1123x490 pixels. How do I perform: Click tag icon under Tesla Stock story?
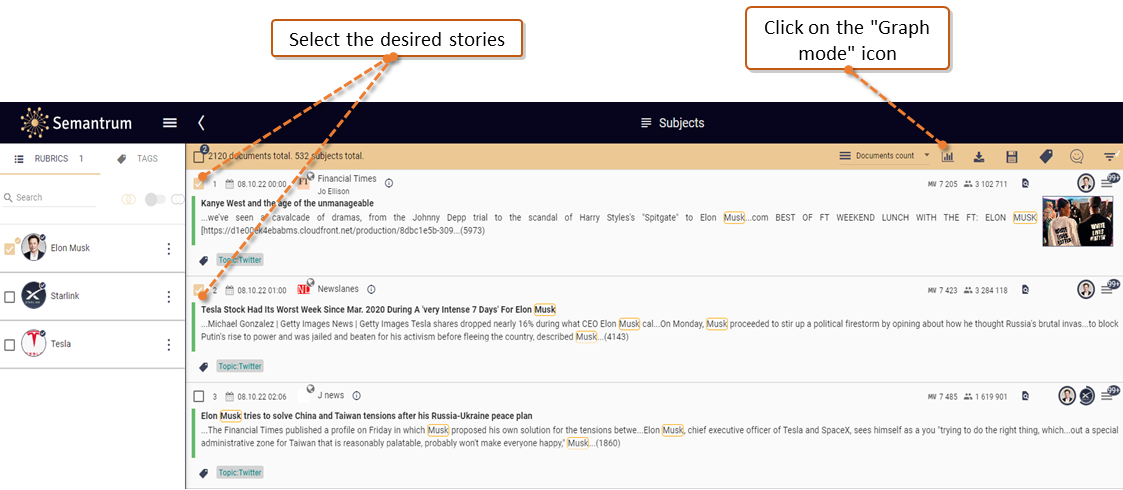coord(204,366)
